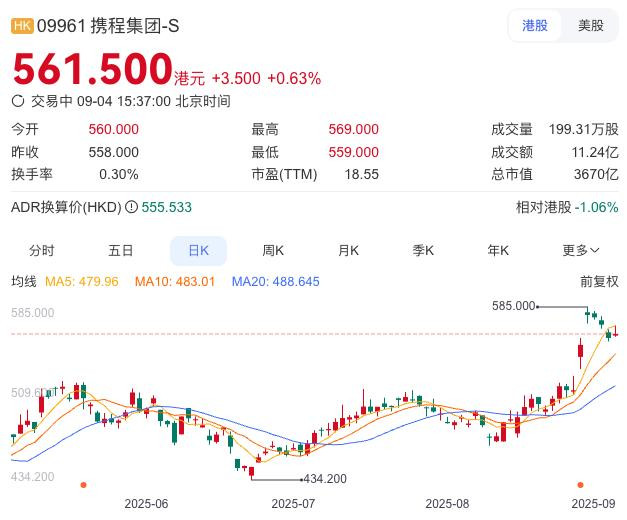The height and width of the screenshot is (520, 627).
Task: Click the 434.200 low price marker
Action: (325, 479)
